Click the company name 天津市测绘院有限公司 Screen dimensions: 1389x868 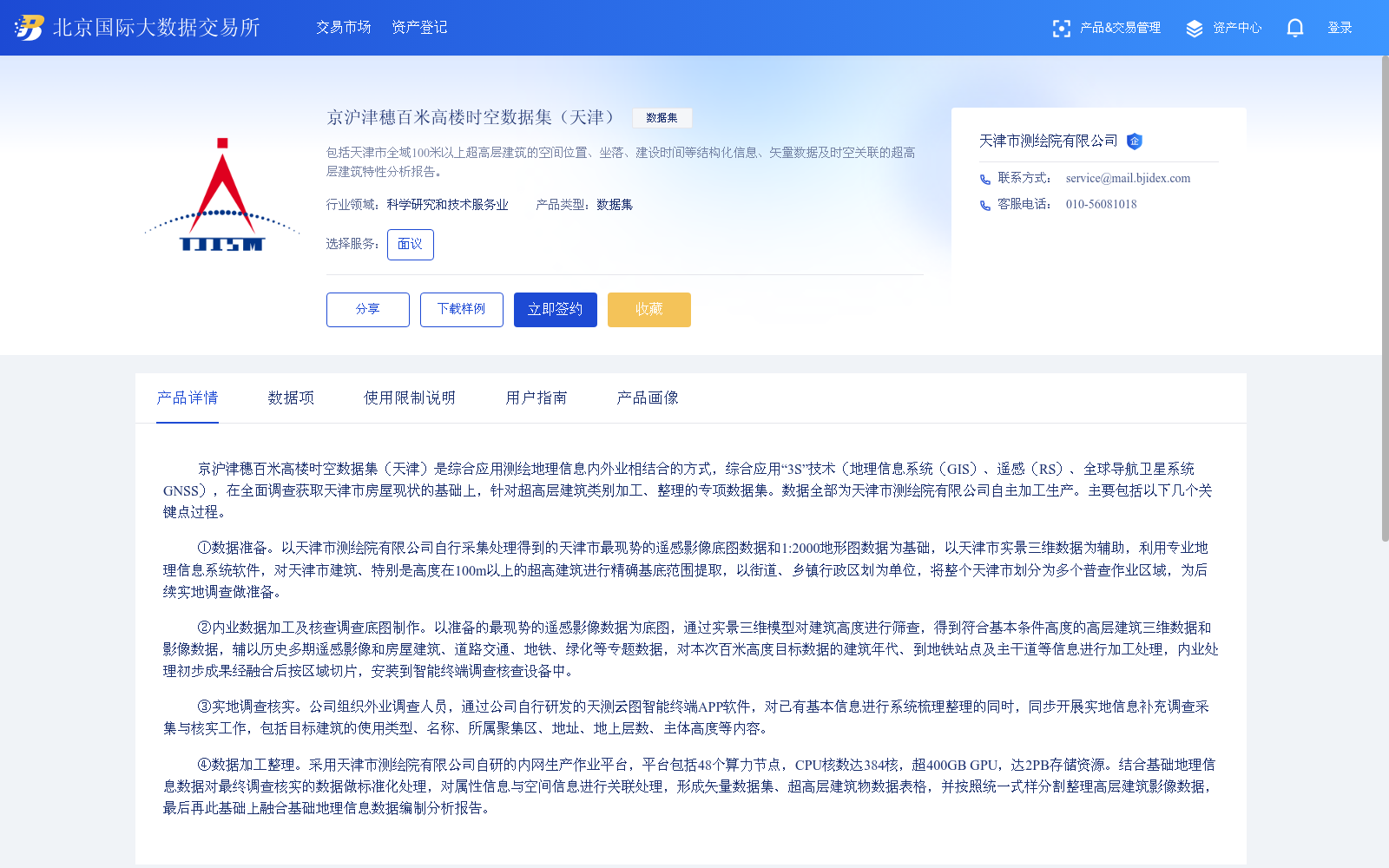(1049, 141)
